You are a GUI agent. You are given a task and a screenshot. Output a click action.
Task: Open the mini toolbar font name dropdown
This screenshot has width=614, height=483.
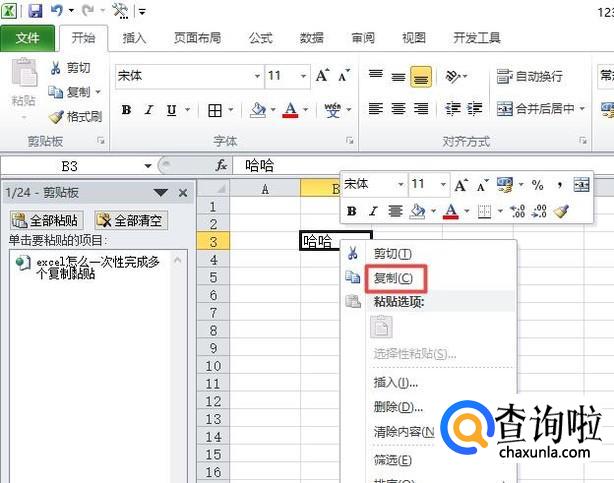pyautogui.click(x=401, y=184)
